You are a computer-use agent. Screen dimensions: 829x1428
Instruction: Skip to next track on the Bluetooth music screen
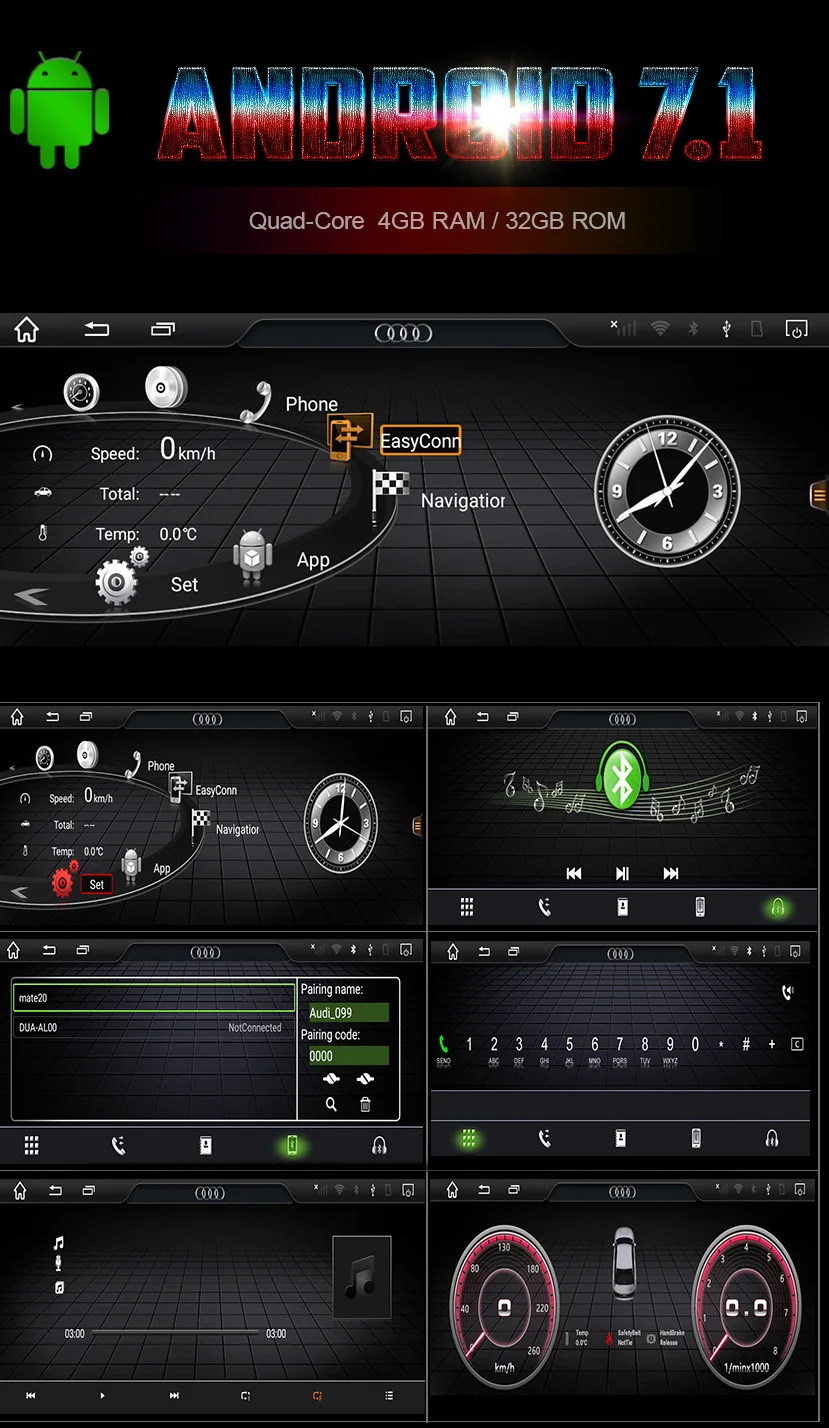pos(671,873)
